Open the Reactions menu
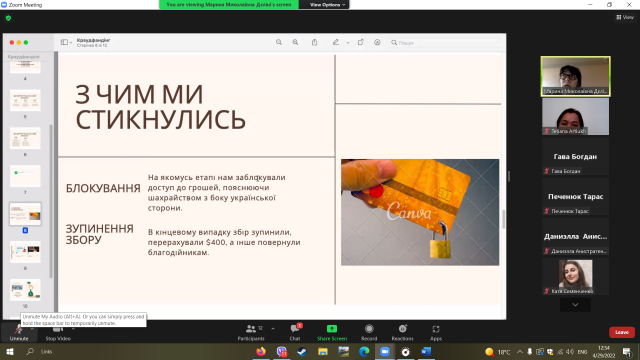640x360 pixels. (402, 332)
